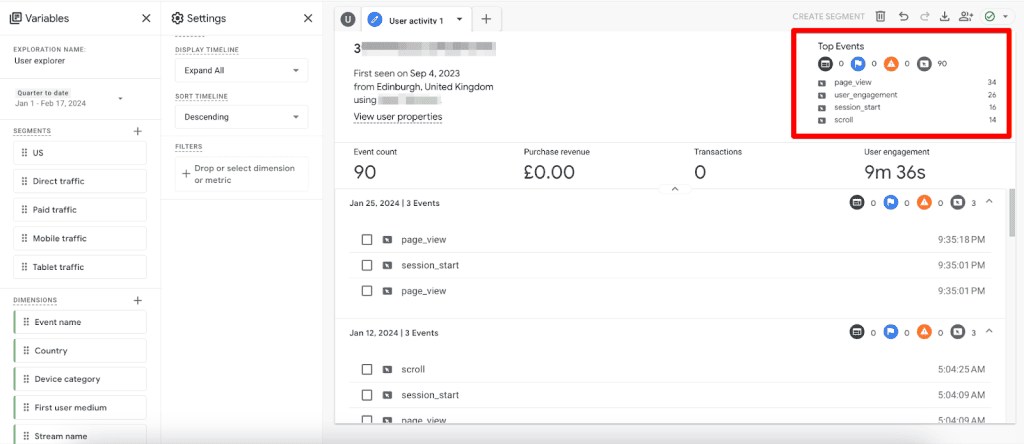The width and height of the screenshot is (1024, 444).
Task: Share exploration using add-person icon
Action: tap(966, 16)
